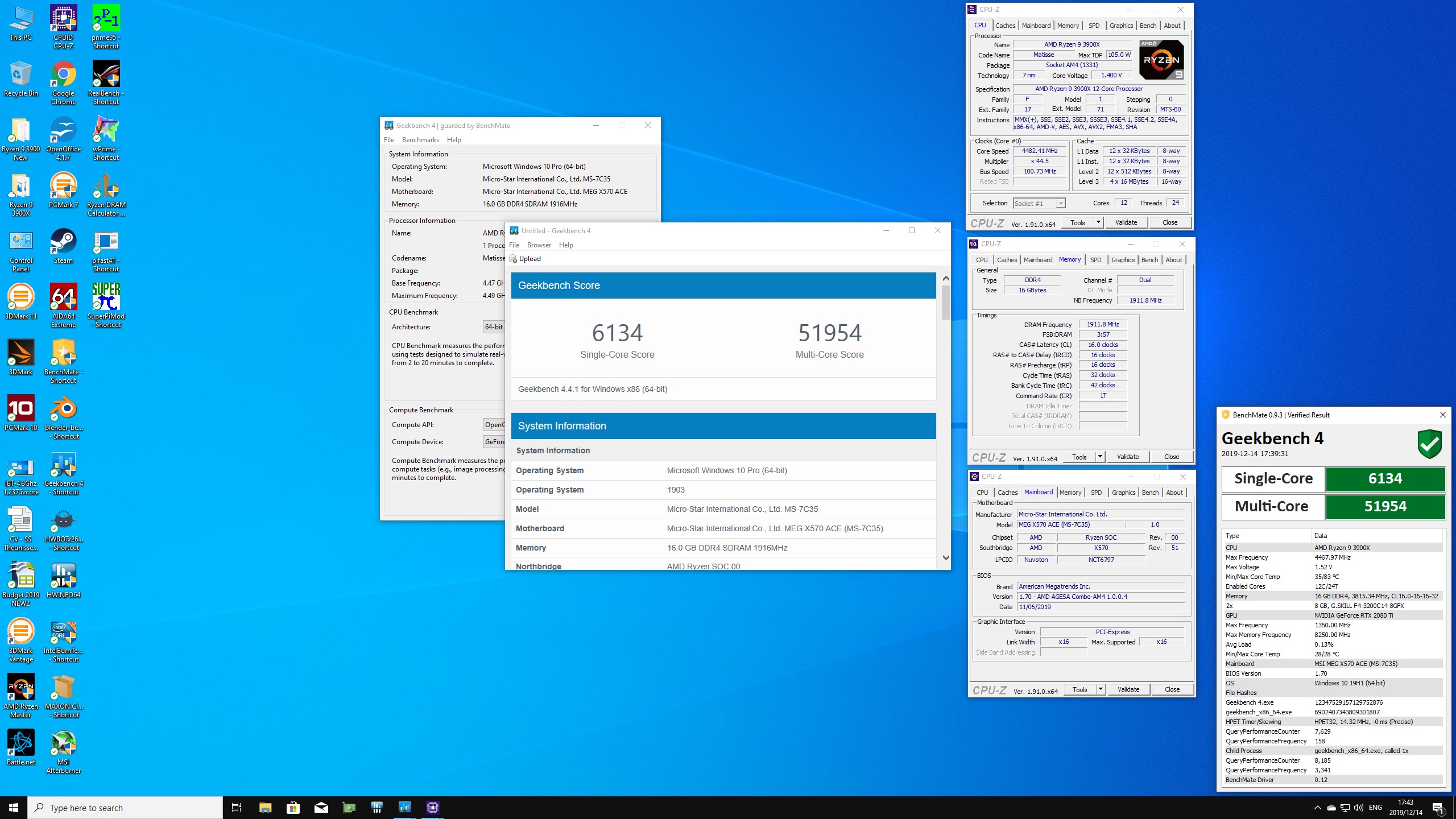Open the This PC desktop icon
1456x819 pixels.
tap(21, 23)
